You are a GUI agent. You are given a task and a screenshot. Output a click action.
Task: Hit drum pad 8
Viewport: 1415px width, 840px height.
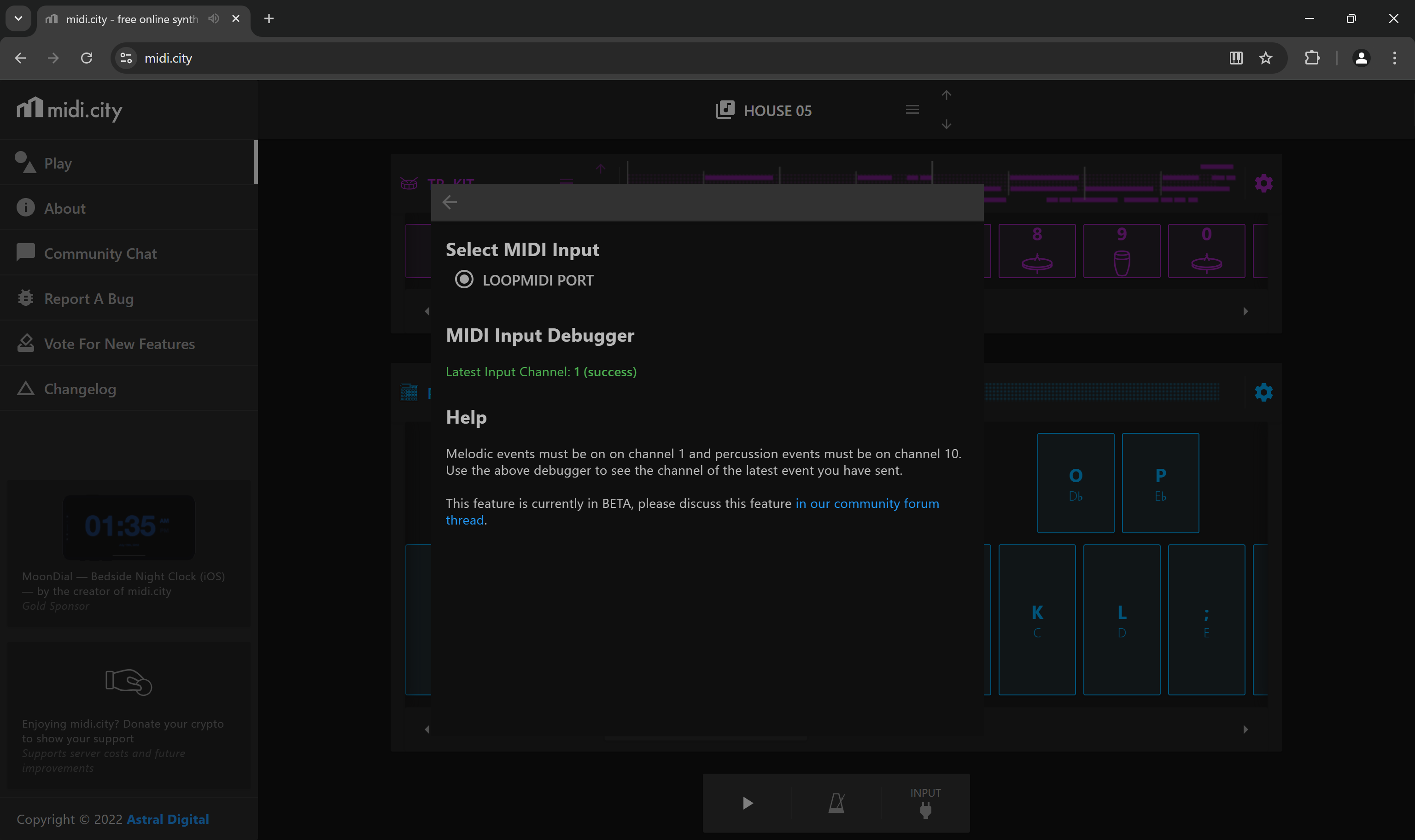pos(1037,251)
